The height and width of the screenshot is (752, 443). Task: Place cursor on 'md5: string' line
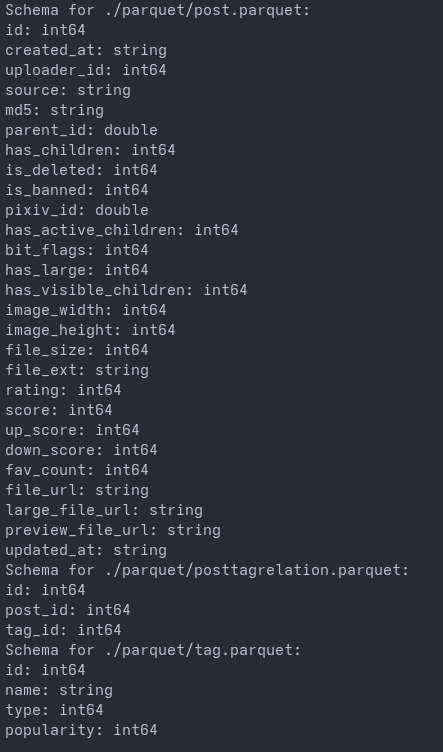click(55, 110)
